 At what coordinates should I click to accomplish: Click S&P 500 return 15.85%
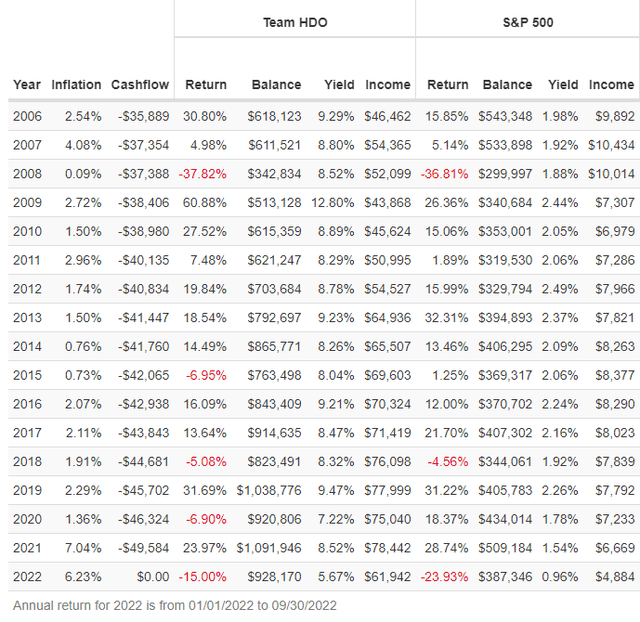pos(447,116)
